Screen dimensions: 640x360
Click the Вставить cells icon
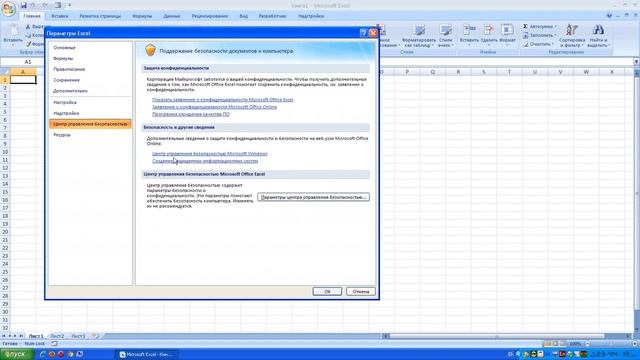(469, 31)
